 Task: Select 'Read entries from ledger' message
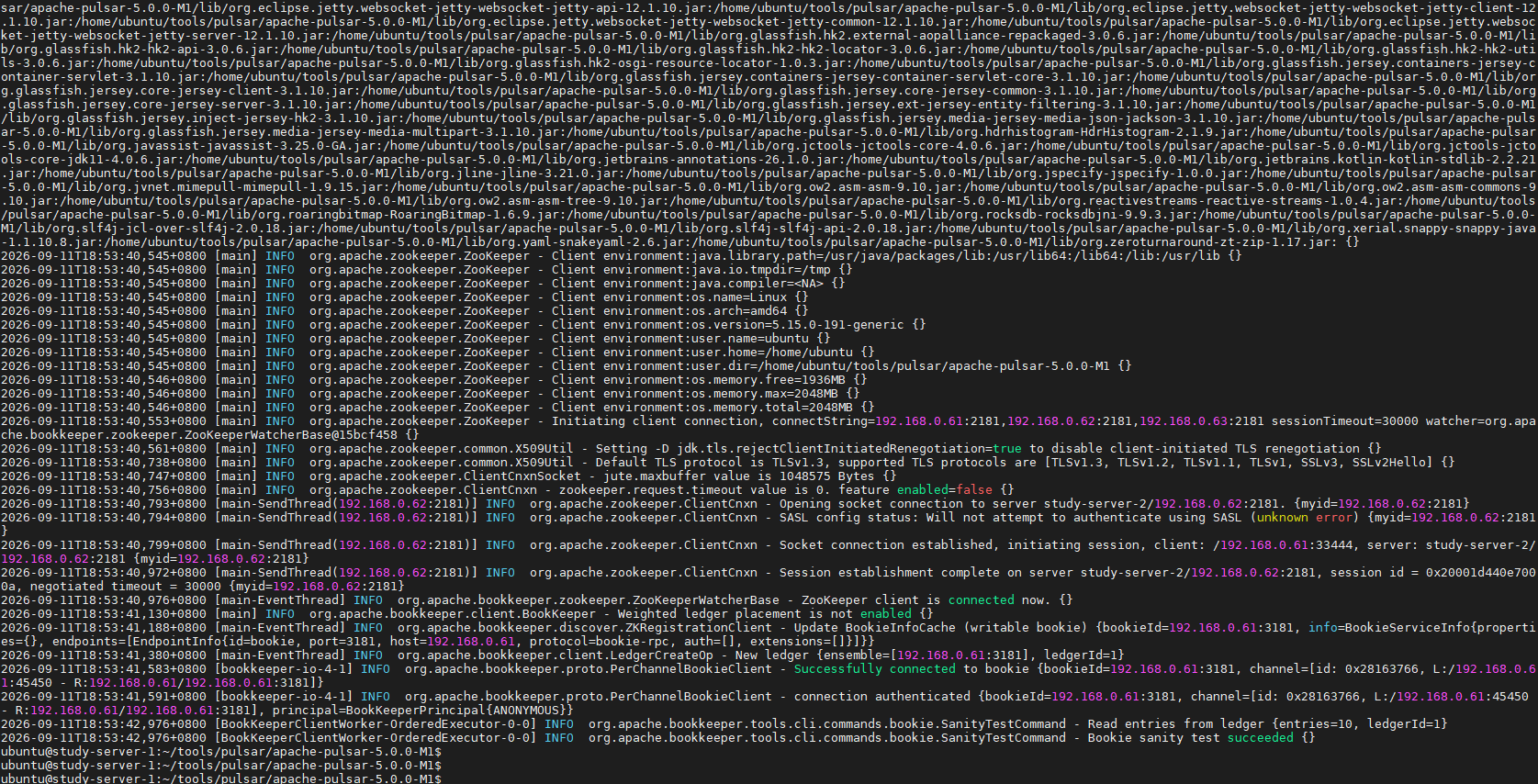[1176, 724]
